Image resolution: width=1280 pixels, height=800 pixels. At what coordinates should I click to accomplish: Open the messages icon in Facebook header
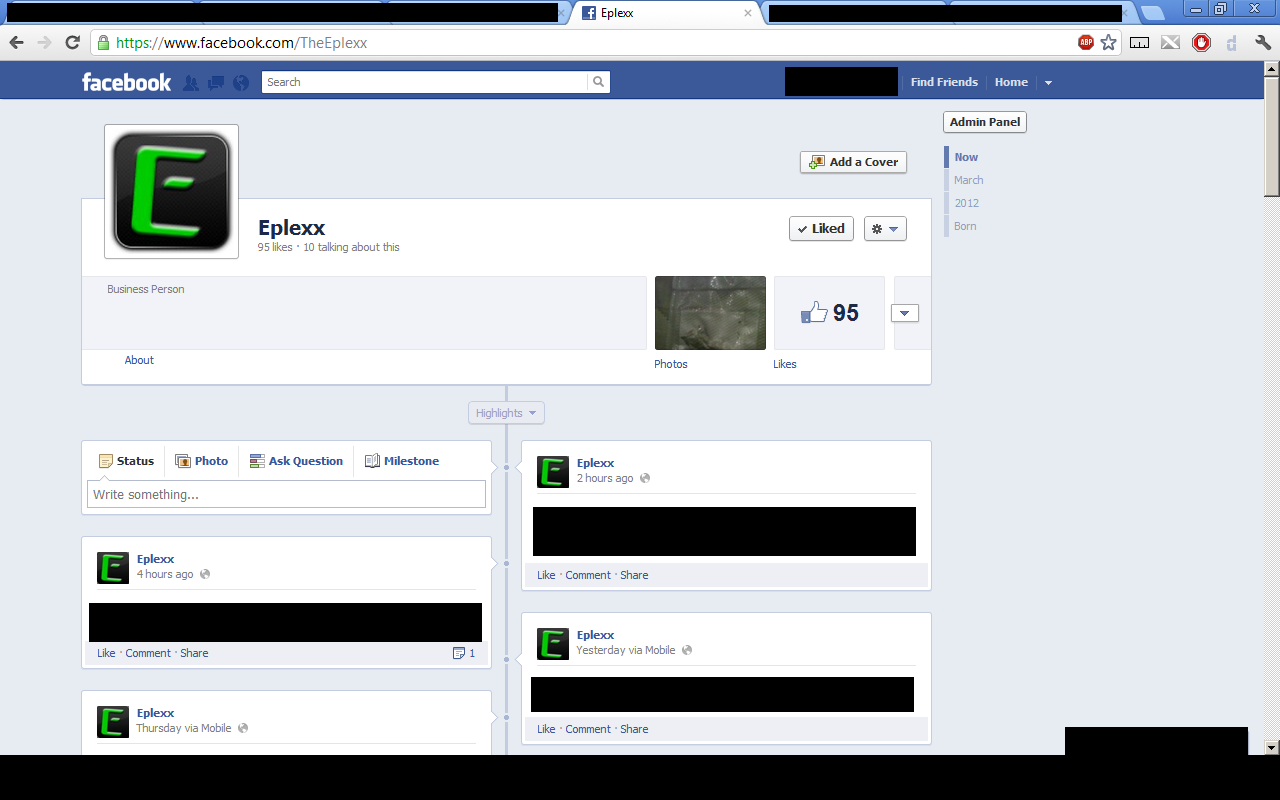[x=216, y=83]
